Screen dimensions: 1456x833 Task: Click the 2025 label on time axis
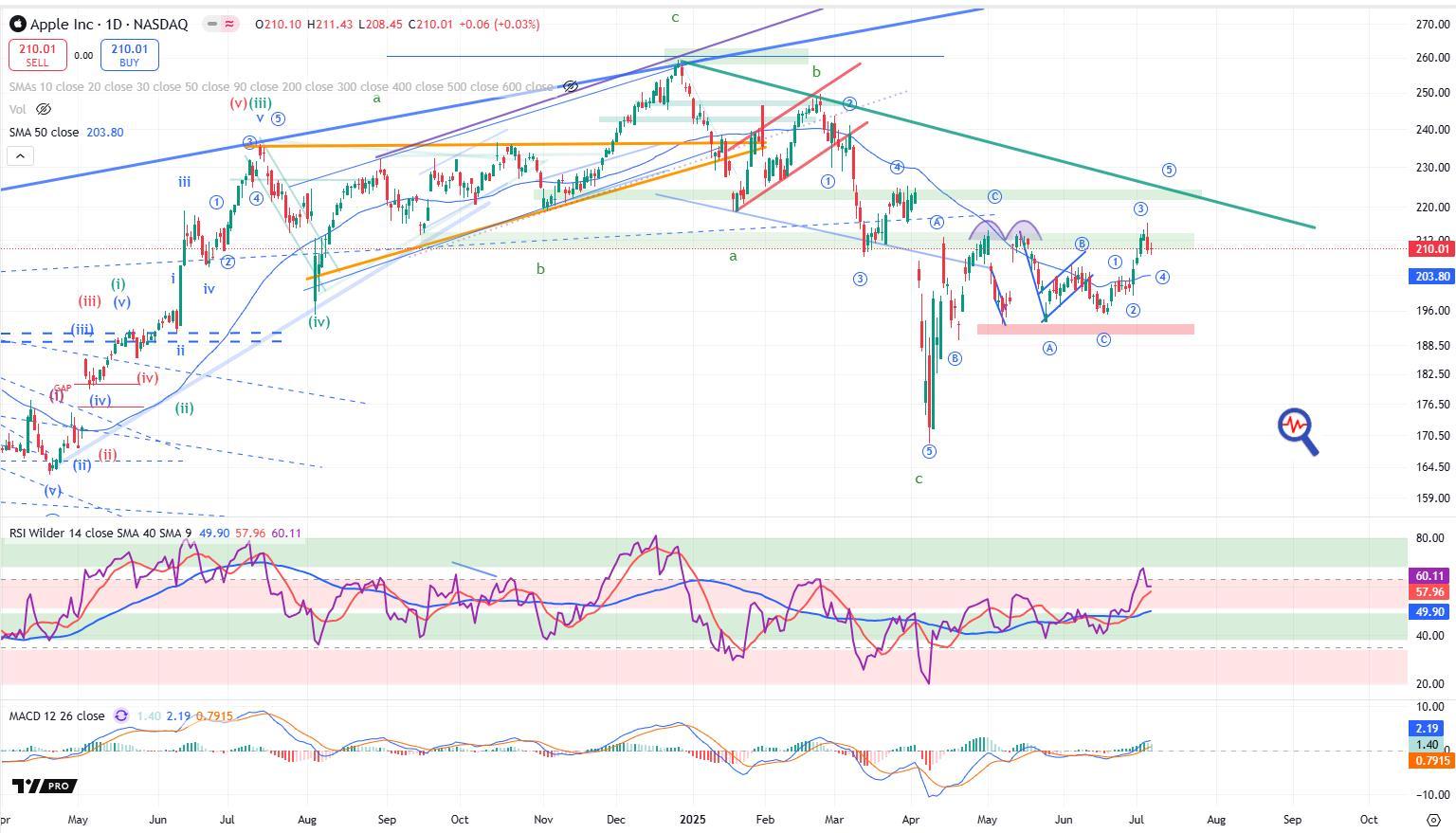(x=693, y=819)
